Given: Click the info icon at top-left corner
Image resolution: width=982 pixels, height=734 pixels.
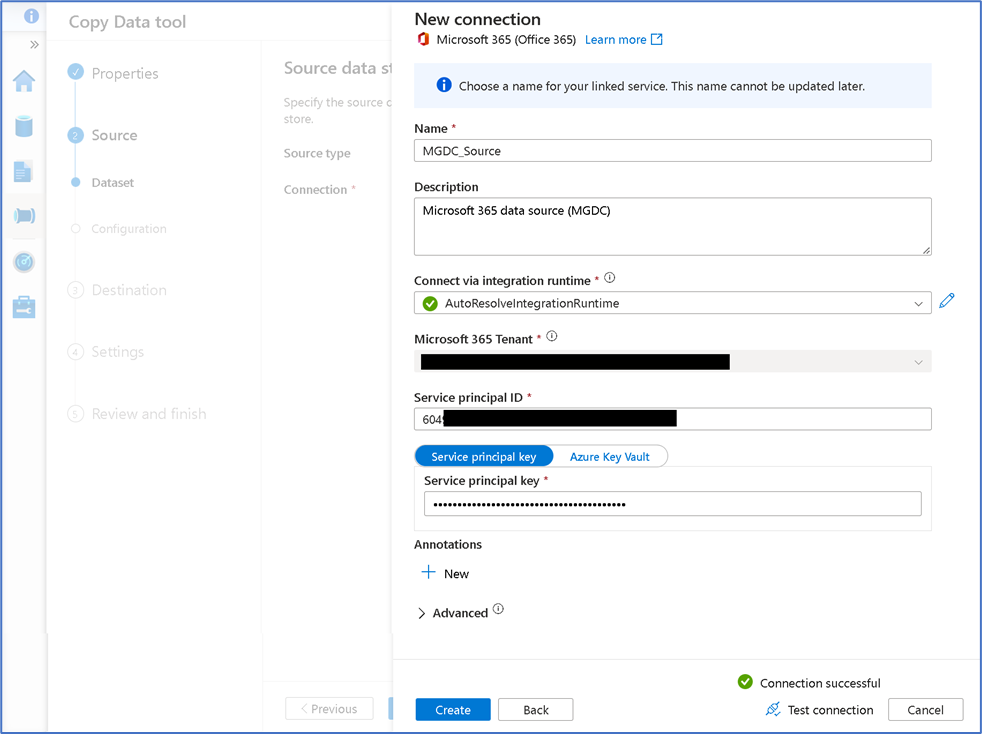Looking at the screenshot, I should pos(31,16).
